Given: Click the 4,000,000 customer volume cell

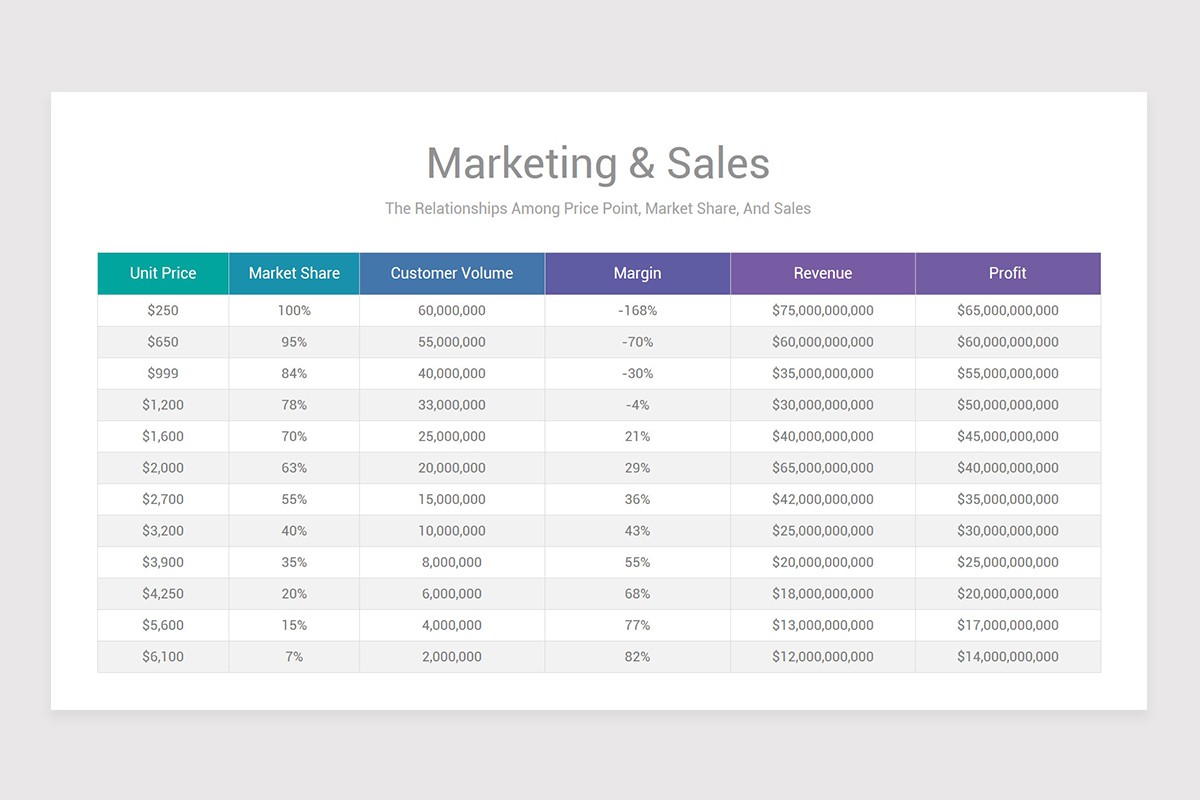Looking at the screenshot, I should [x=451, y=625].
